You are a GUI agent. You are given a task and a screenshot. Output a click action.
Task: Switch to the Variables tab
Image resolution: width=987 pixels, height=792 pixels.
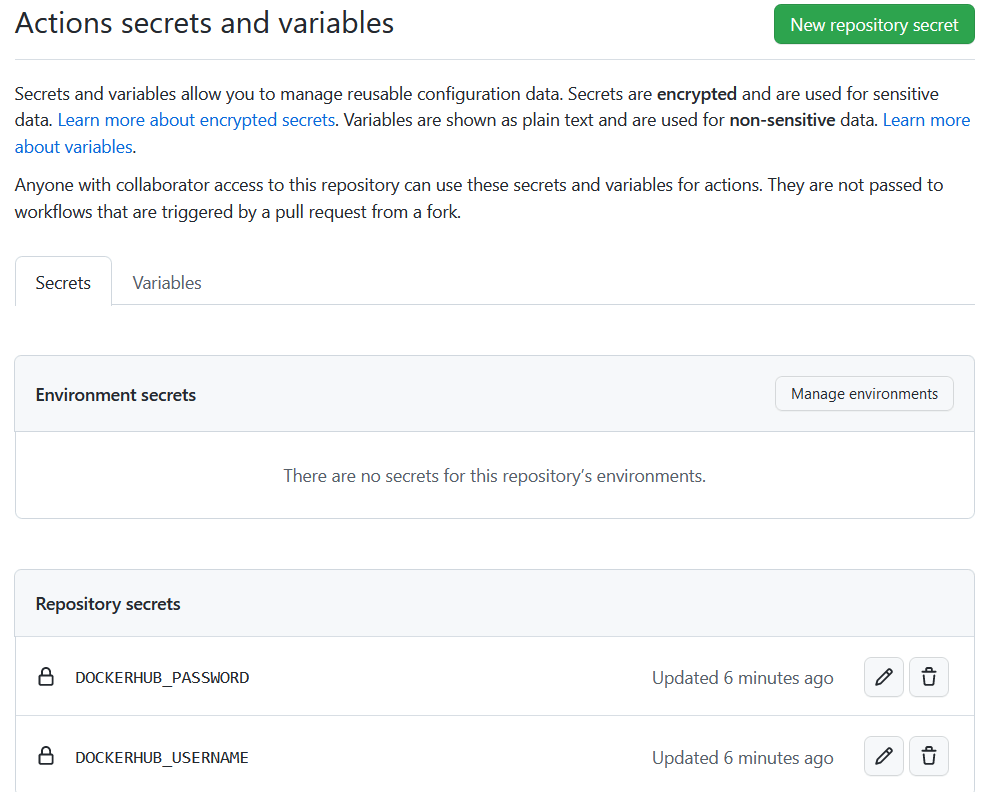tap(167, 283)
